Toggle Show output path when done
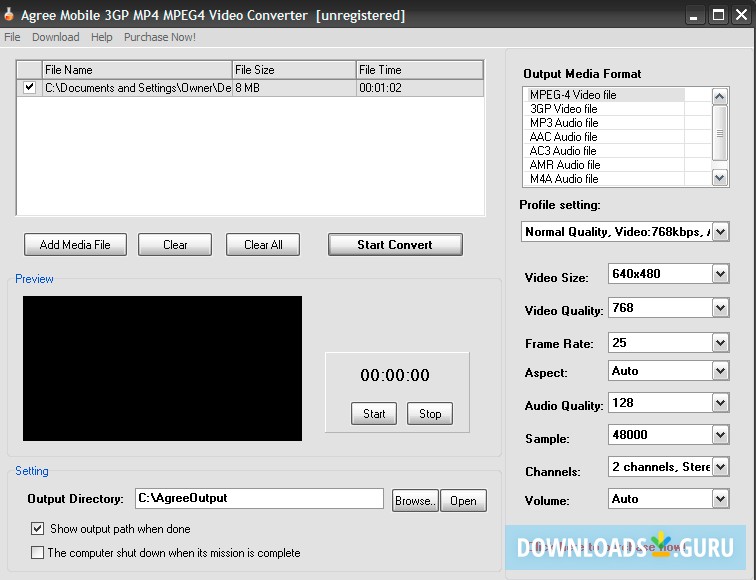The image size is (756, 580). [x=37, y=528]
